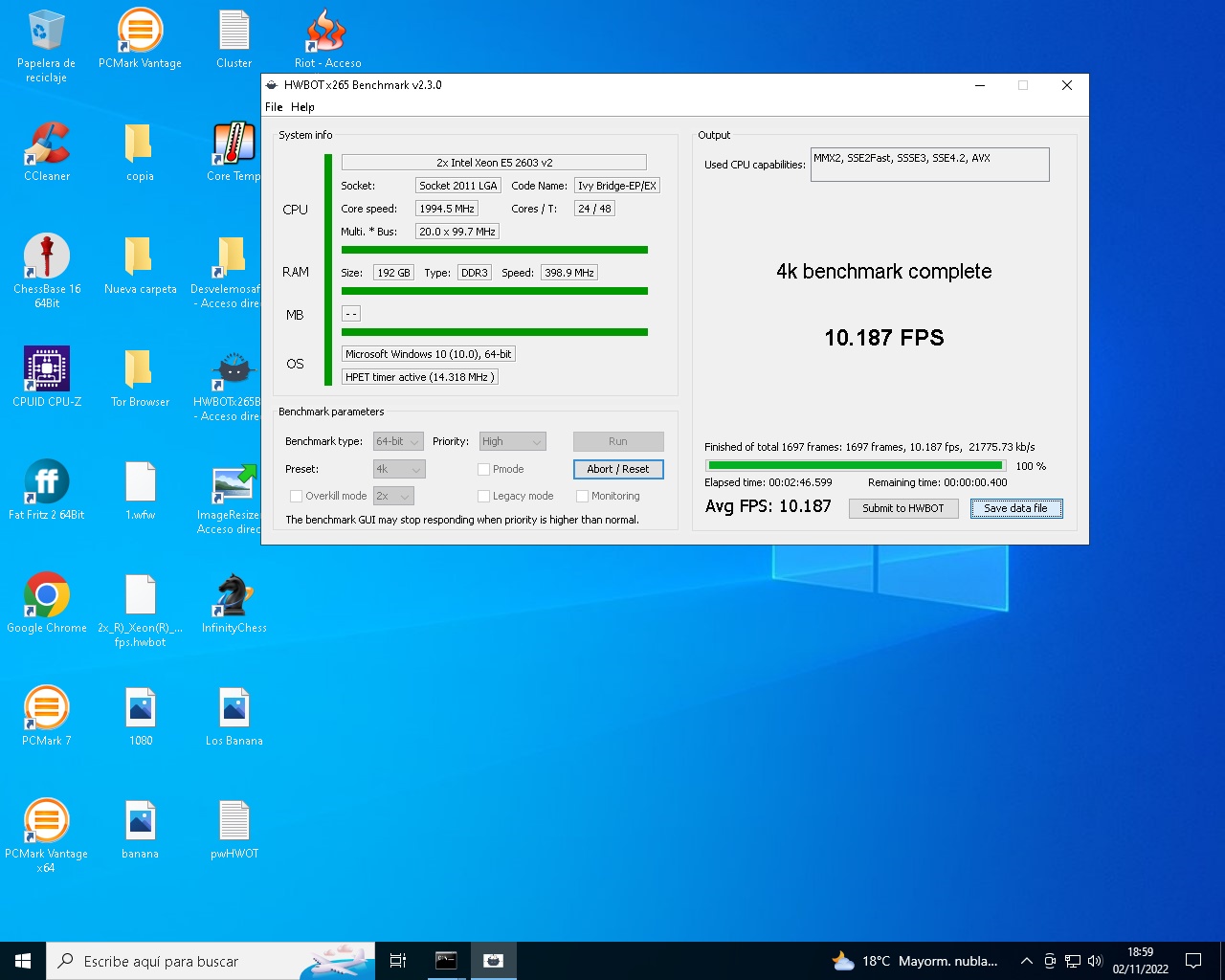Click the Abort / Reset button
The image size is (1225, 980).
(618, 469)
